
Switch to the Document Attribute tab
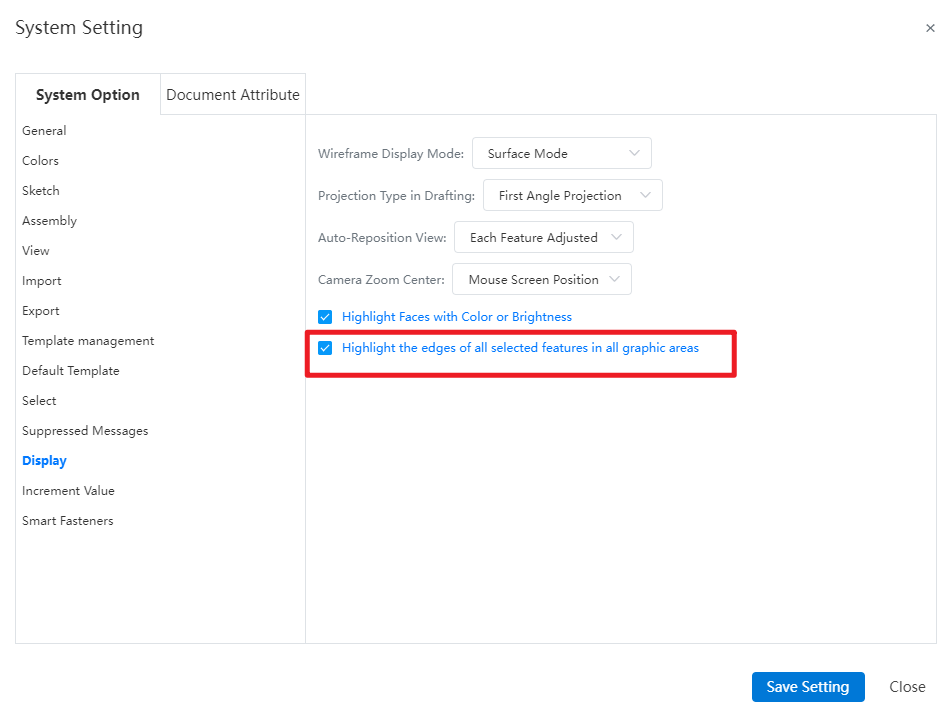pos(232,95)
